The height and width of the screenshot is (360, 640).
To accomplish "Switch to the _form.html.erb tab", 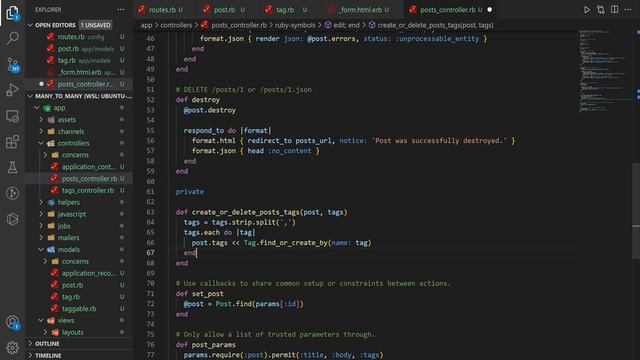I will 359,9.
